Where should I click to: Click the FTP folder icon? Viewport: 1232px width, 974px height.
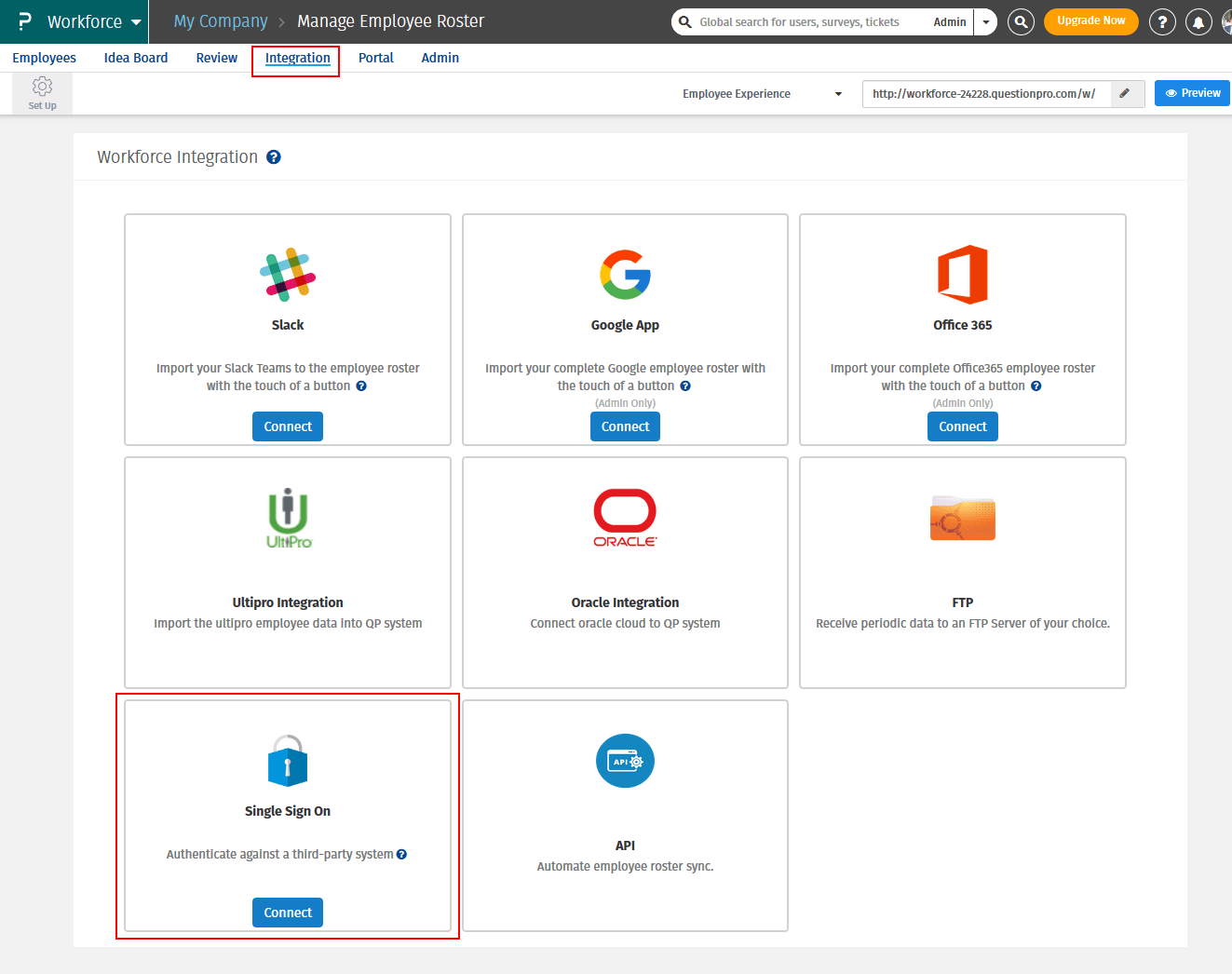pyautogui.click(x=963, y=518)
